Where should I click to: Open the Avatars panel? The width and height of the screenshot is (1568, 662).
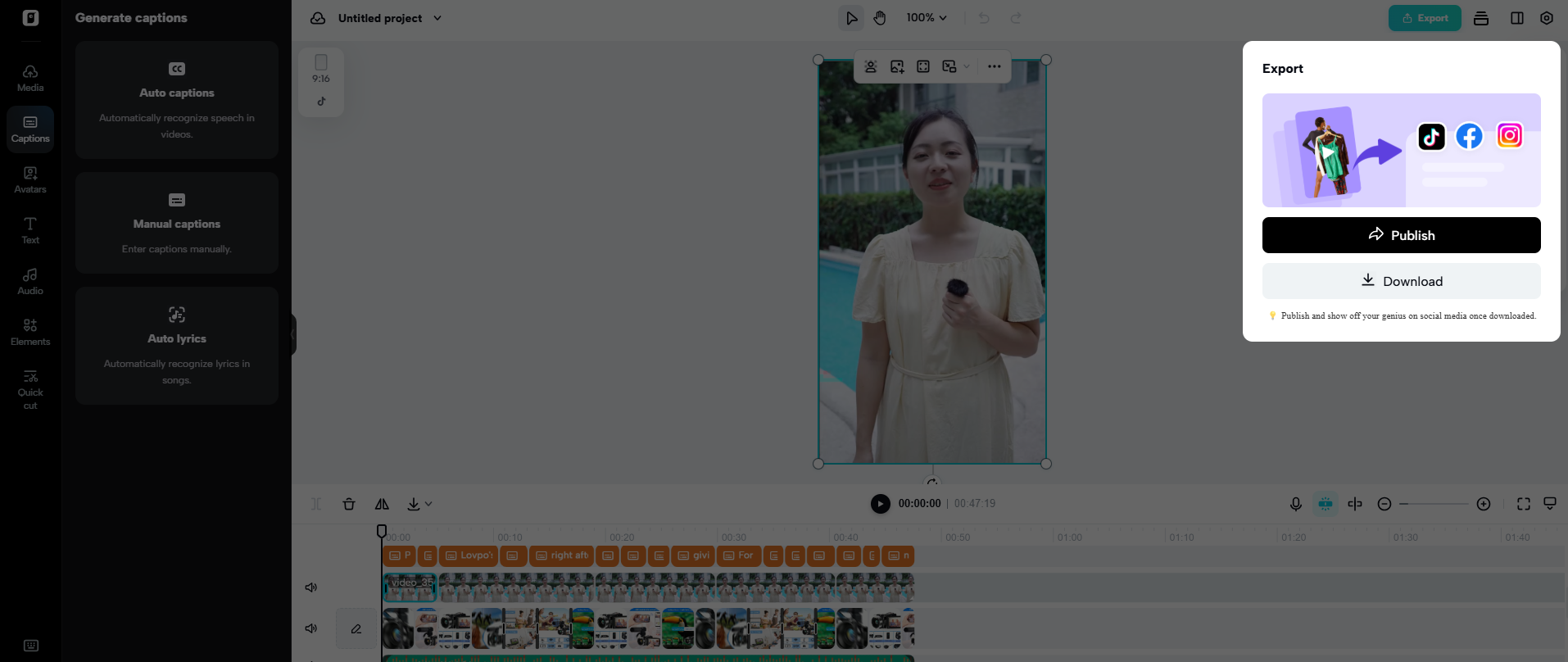(30, 179)
